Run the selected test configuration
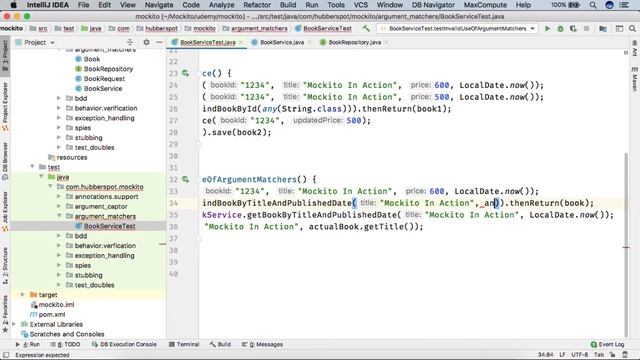Screen dimensions: 640x360 coord(547,29)
